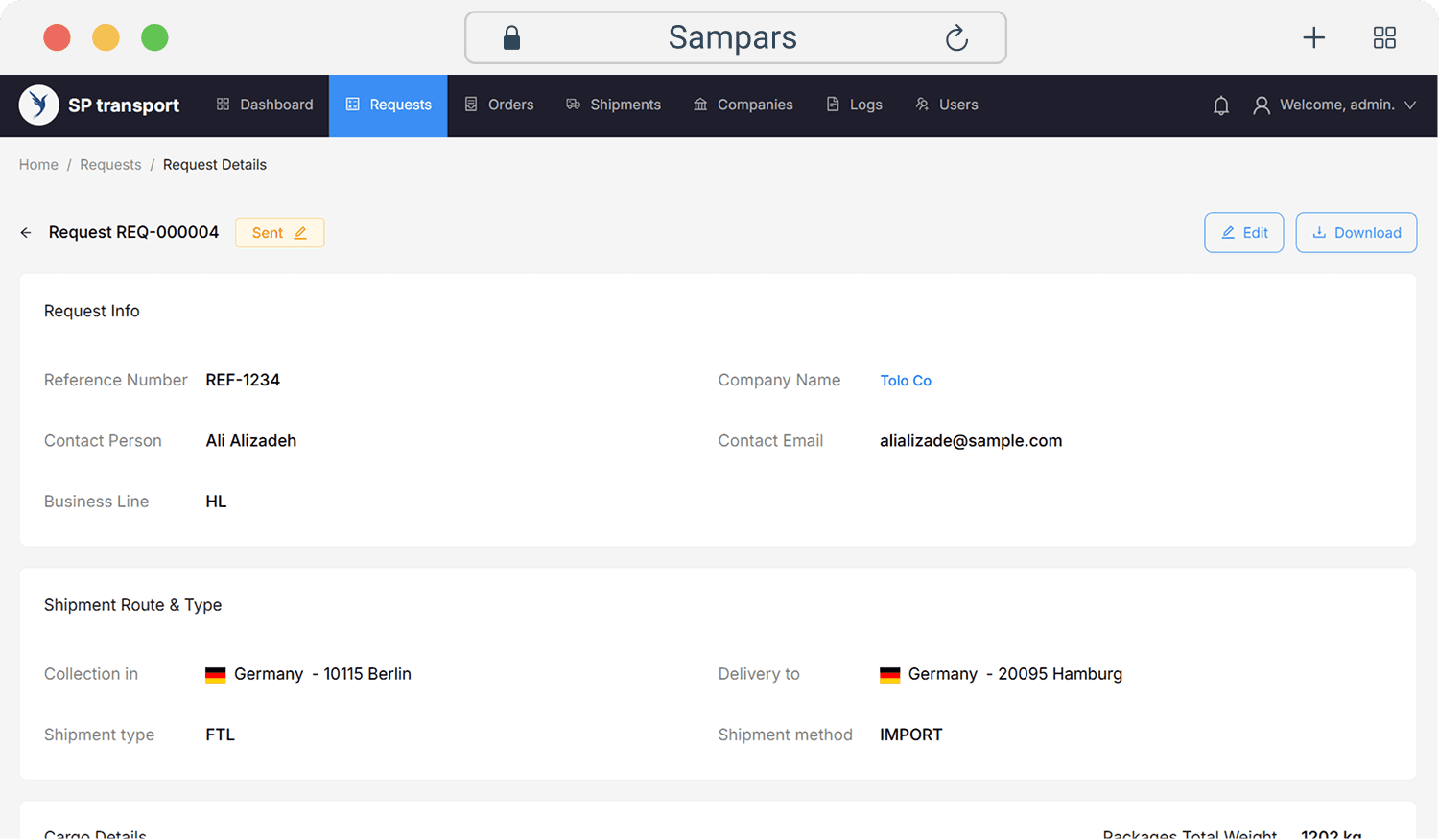Viewport: 1439px width, 840px height.
Task: Open the Logs page
Action: tap(855, 105)
